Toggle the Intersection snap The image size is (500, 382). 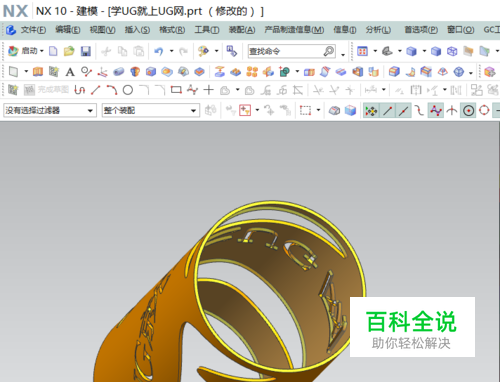[452, 110]
